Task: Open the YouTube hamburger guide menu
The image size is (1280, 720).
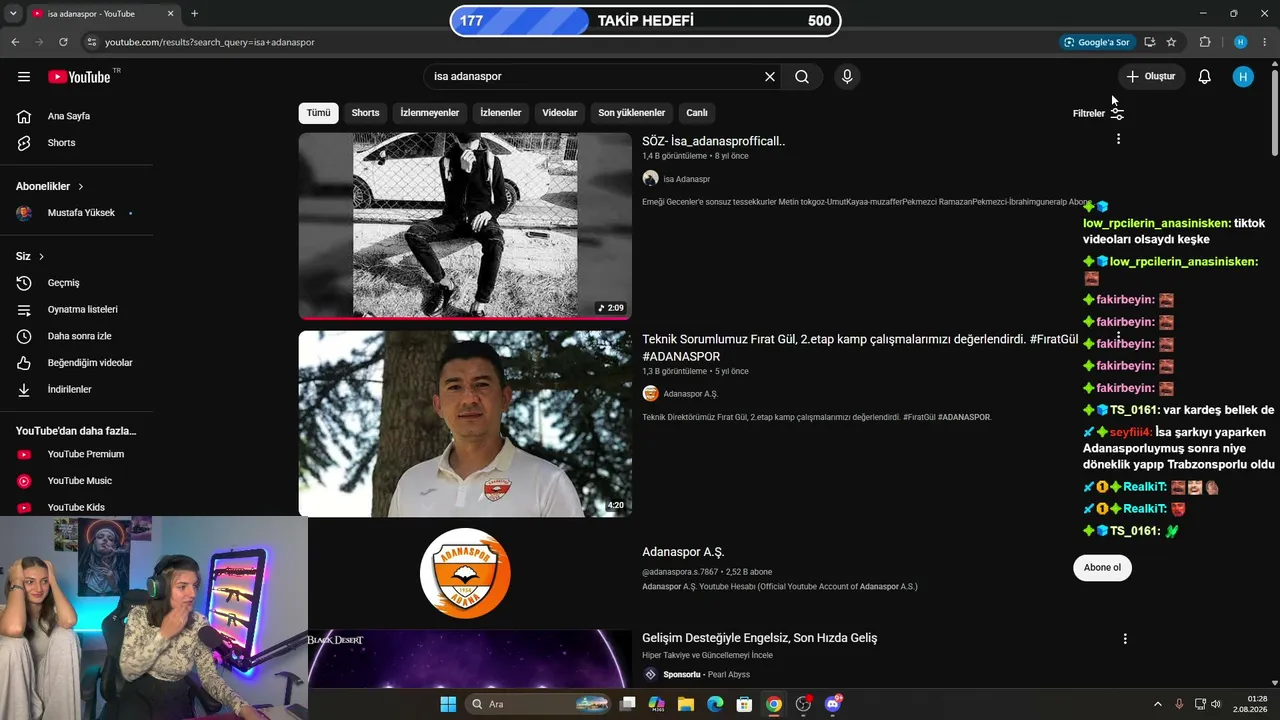Action: click(24, 77)
